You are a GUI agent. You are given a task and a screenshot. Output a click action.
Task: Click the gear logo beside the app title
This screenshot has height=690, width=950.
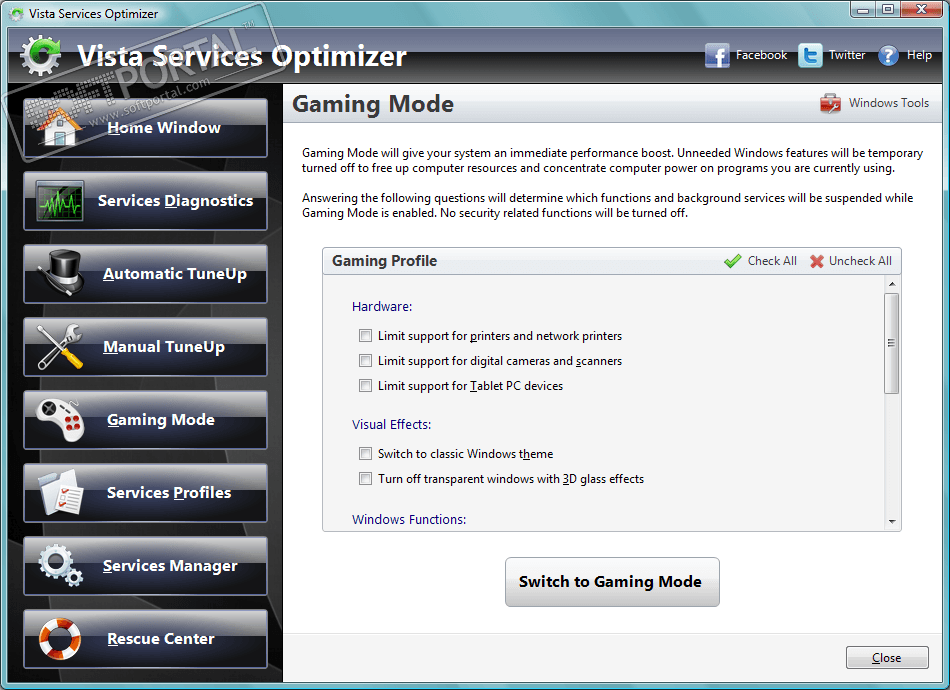tap(41, 55)
